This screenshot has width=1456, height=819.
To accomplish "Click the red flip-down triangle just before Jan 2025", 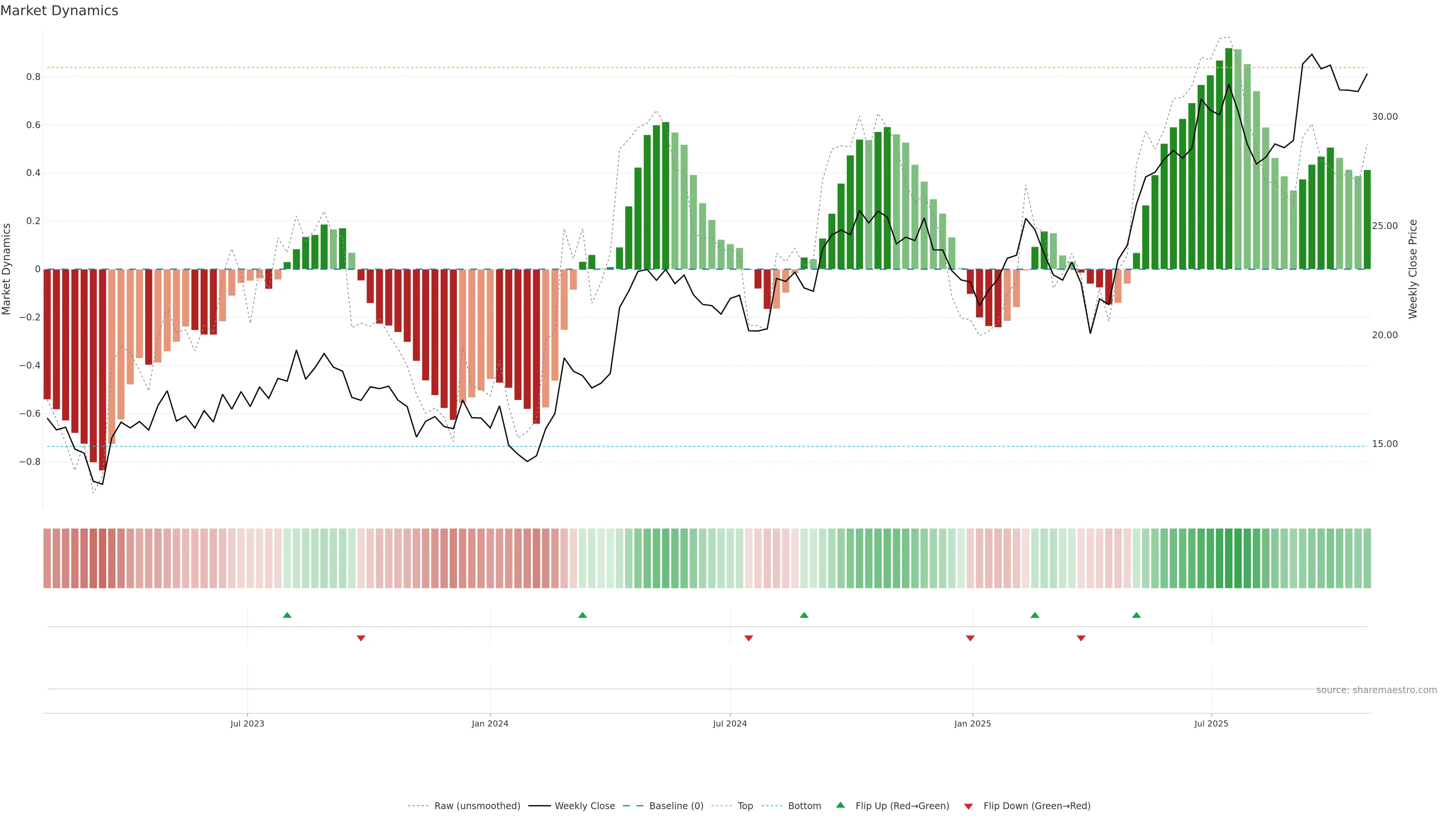I will (x=971, y=638).
